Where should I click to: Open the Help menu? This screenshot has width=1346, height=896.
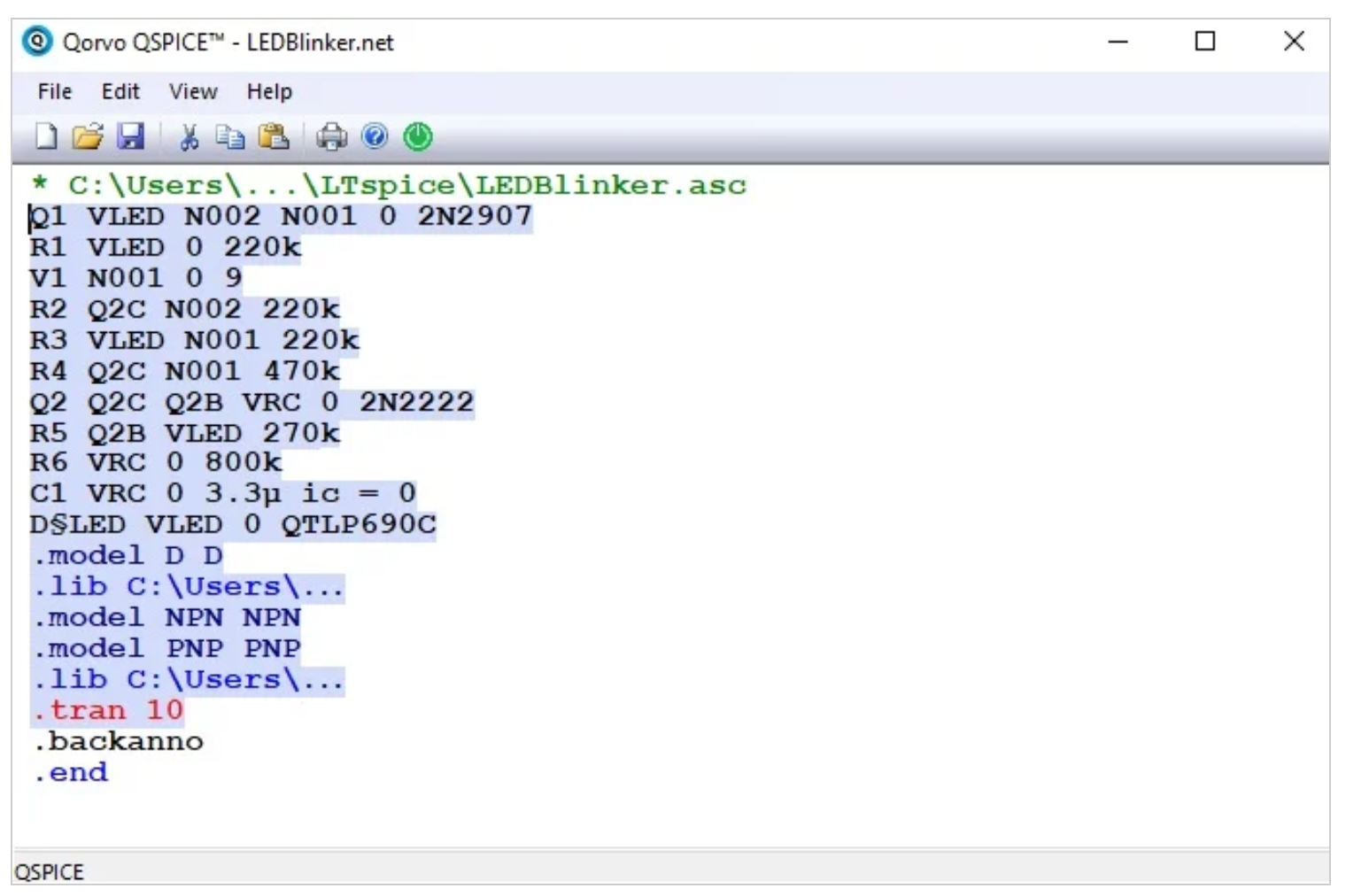pos(269,91)
